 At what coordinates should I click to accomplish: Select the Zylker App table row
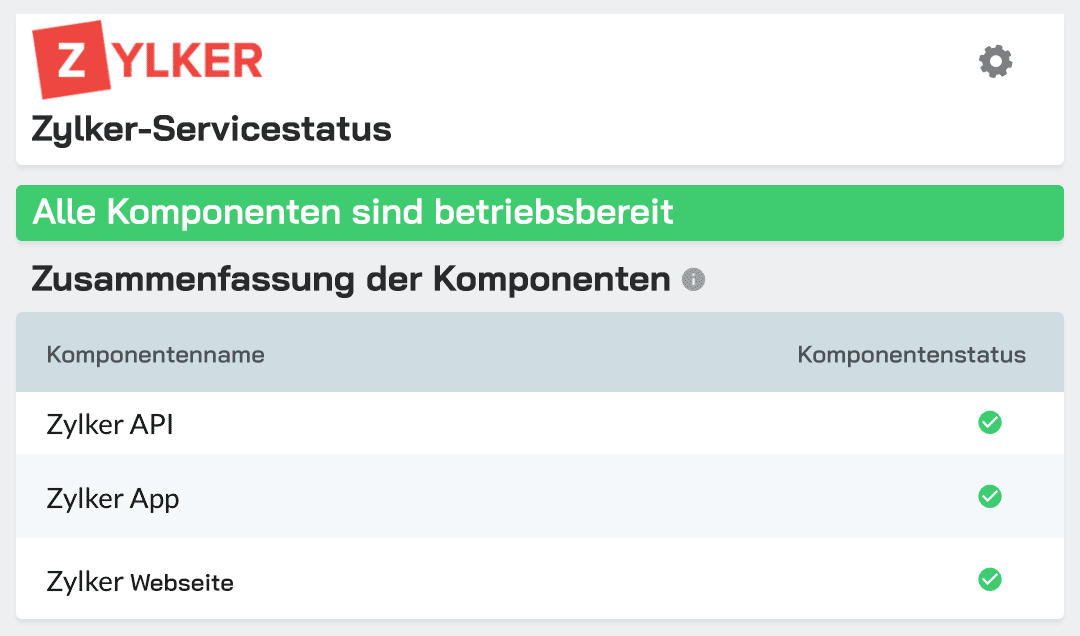(x=540, y=497)
